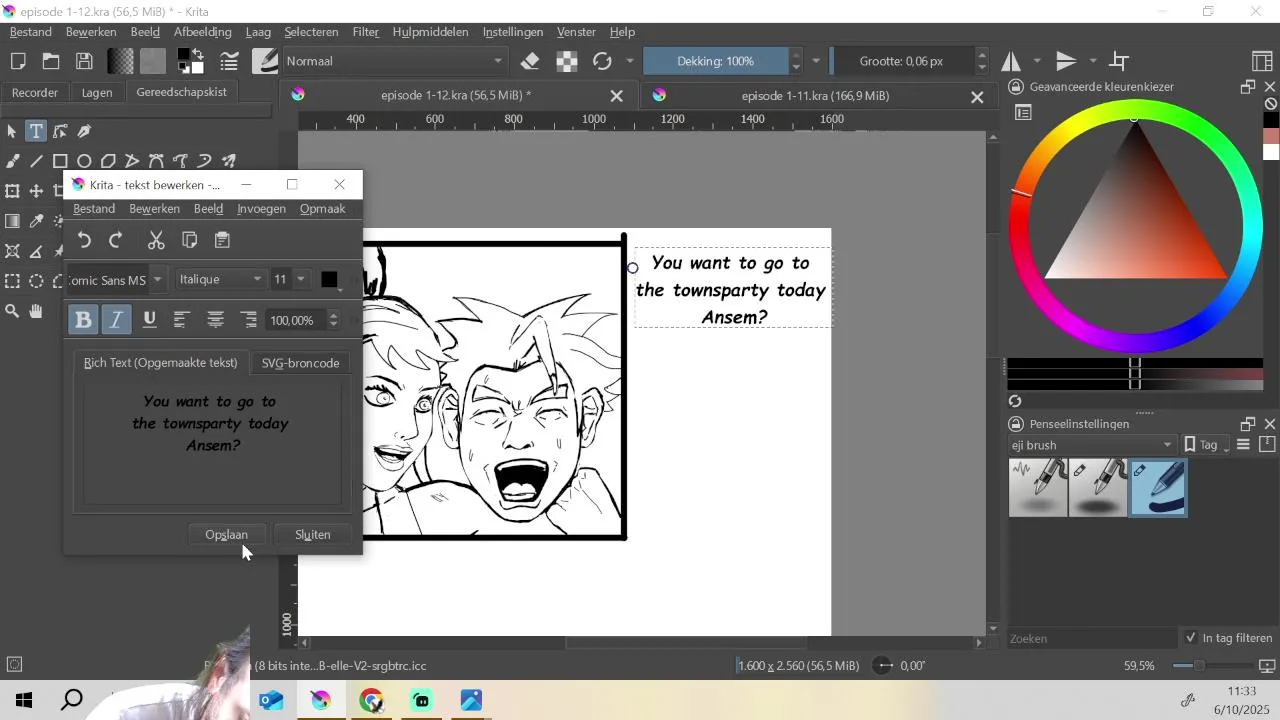
Task: Open the Filter menu
Action: (365, 32)
